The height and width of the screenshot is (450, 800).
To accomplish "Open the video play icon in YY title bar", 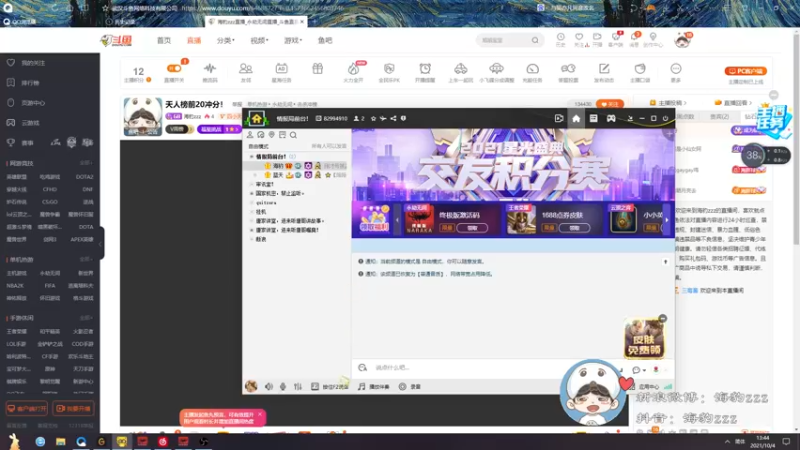I will click(559, 118).
